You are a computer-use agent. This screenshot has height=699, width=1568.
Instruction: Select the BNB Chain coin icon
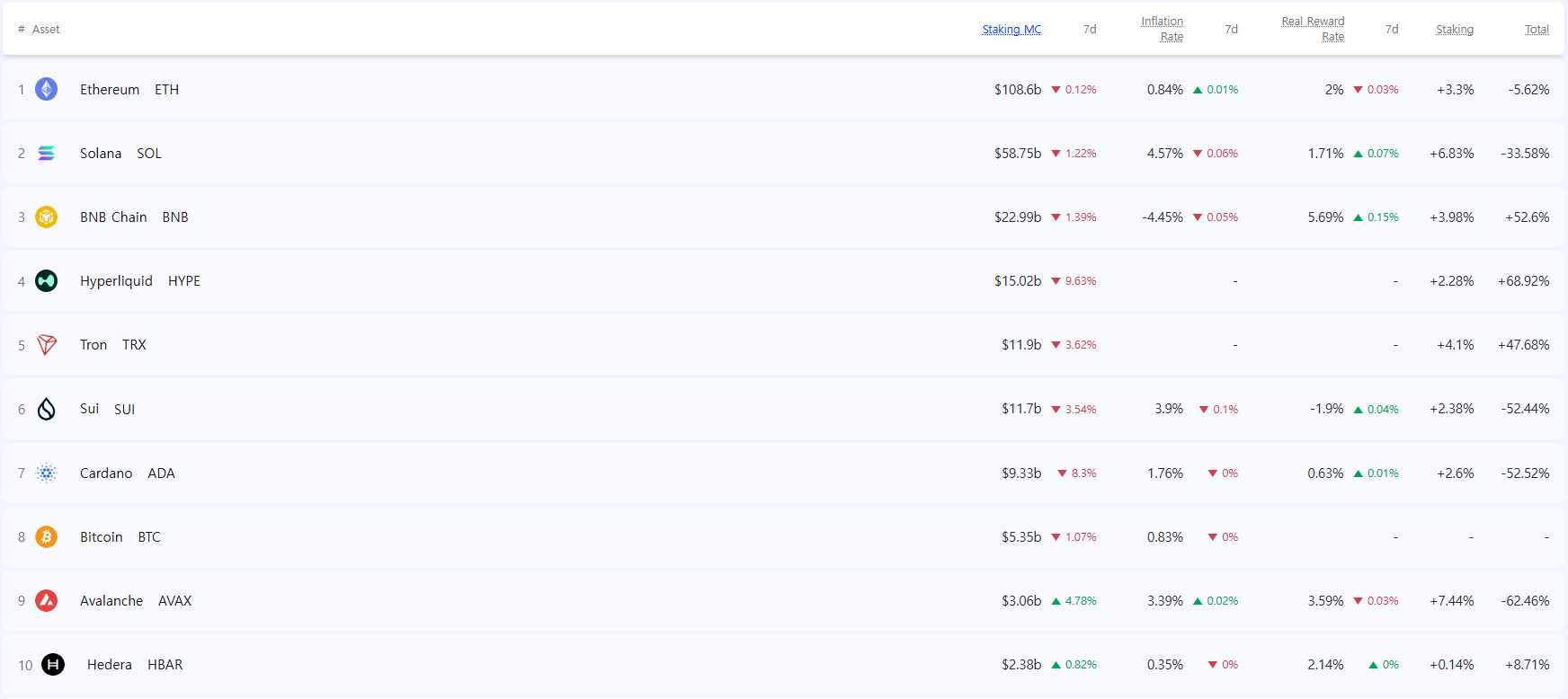46,217
